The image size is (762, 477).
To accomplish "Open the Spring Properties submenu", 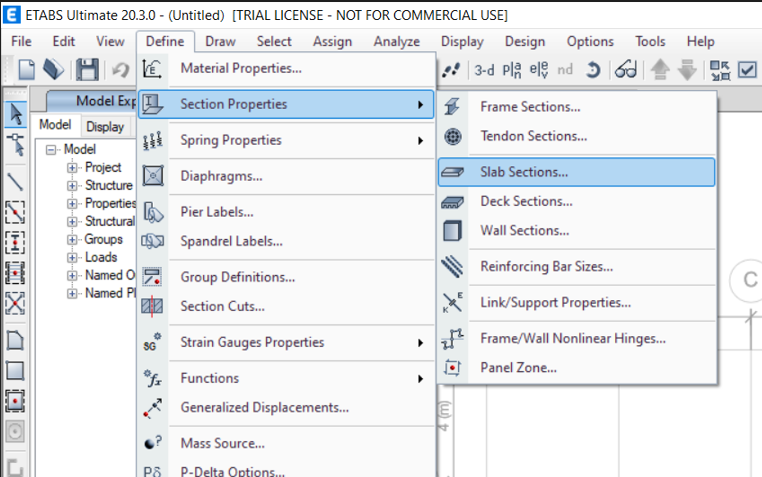I will click(x=286, y=141).
